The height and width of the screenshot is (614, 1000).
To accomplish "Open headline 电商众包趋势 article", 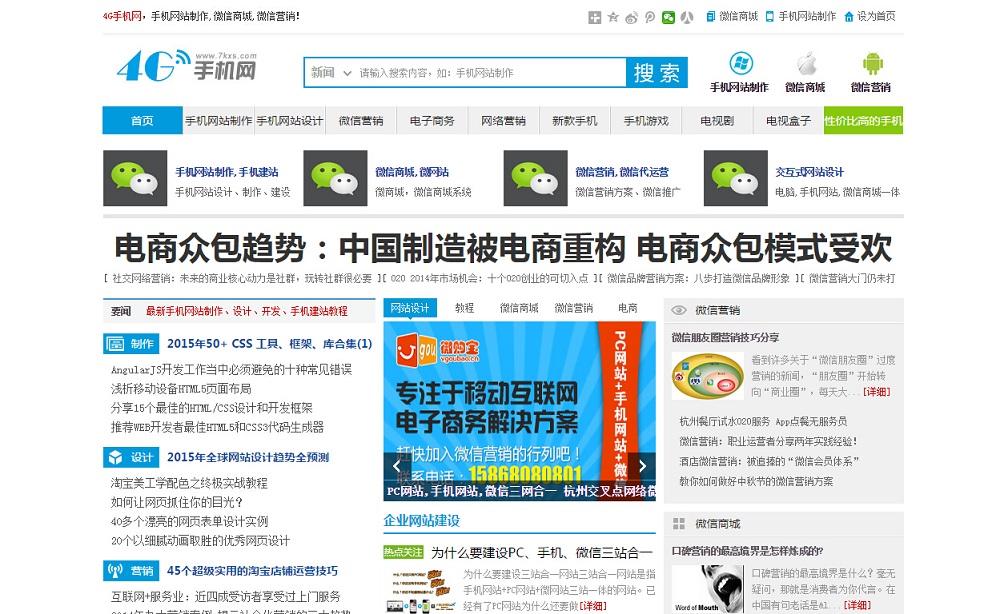I will click(503, 248).
